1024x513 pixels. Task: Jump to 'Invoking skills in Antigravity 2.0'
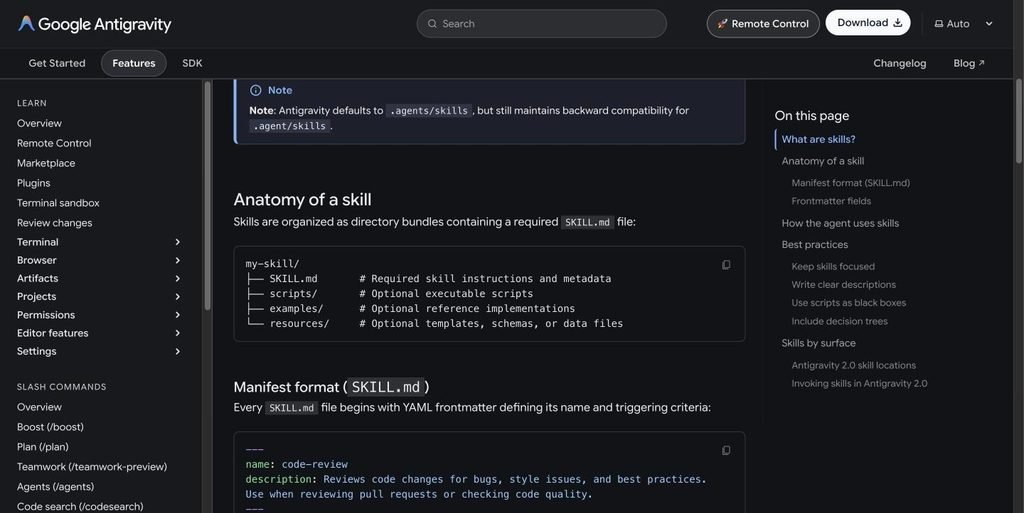859,384
